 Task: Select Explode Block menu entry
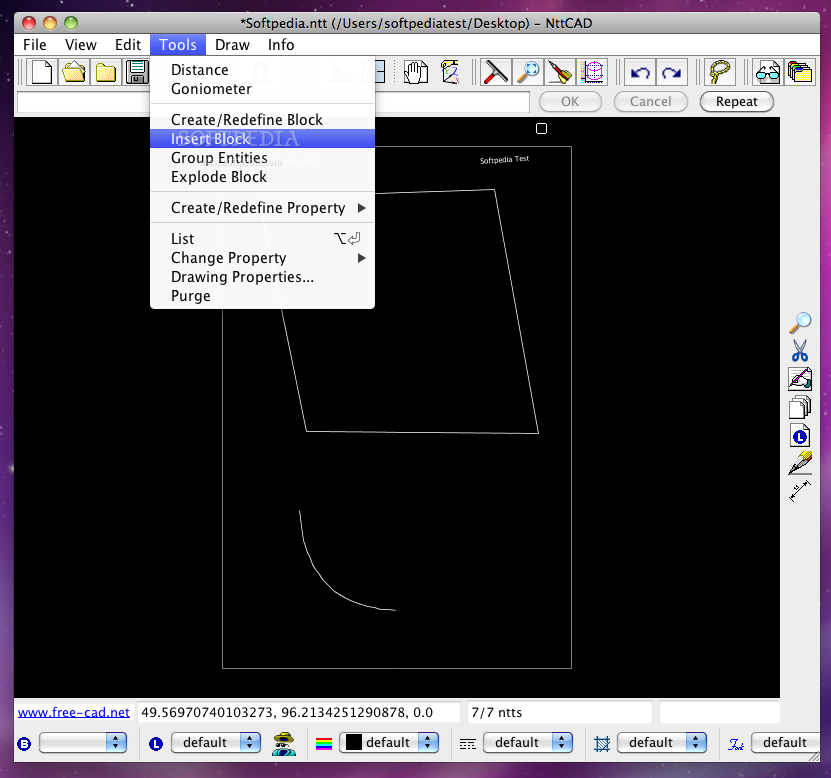[x=262, y=177]
